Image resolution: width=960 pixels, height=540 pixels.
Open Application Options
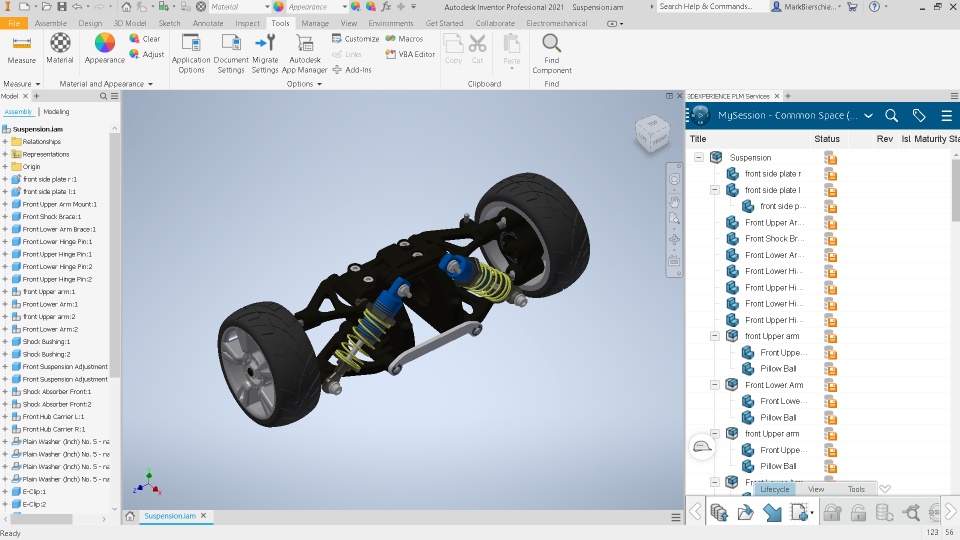191,54
